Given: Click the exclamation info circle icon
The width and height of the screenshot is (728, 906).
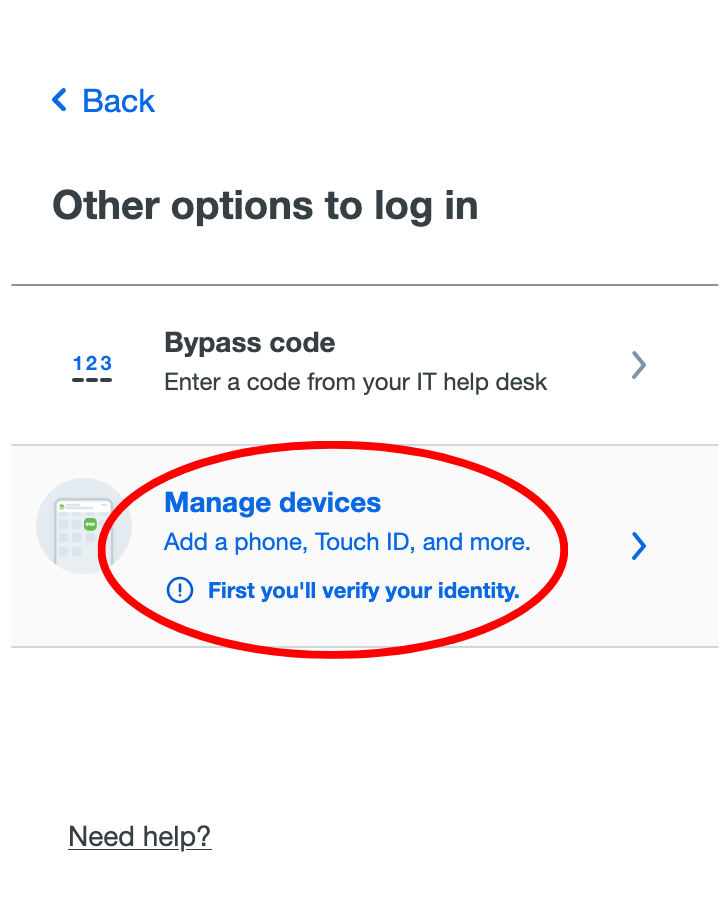Looking at the screenshot, I should coord(180,591).
